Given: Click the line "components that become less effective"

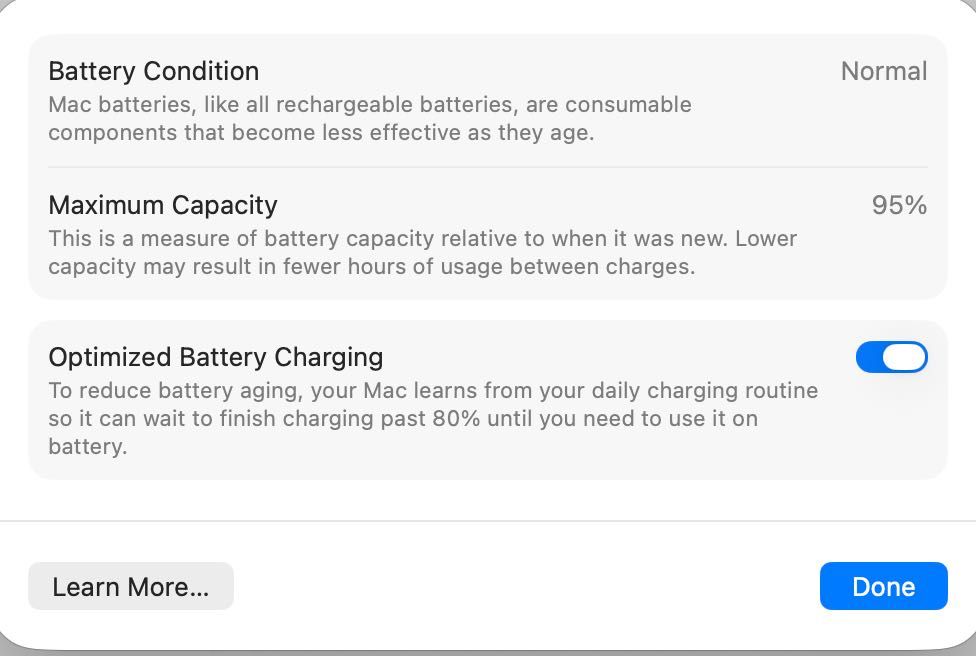Looking at the screenshot, I should (x=320, y=132).
